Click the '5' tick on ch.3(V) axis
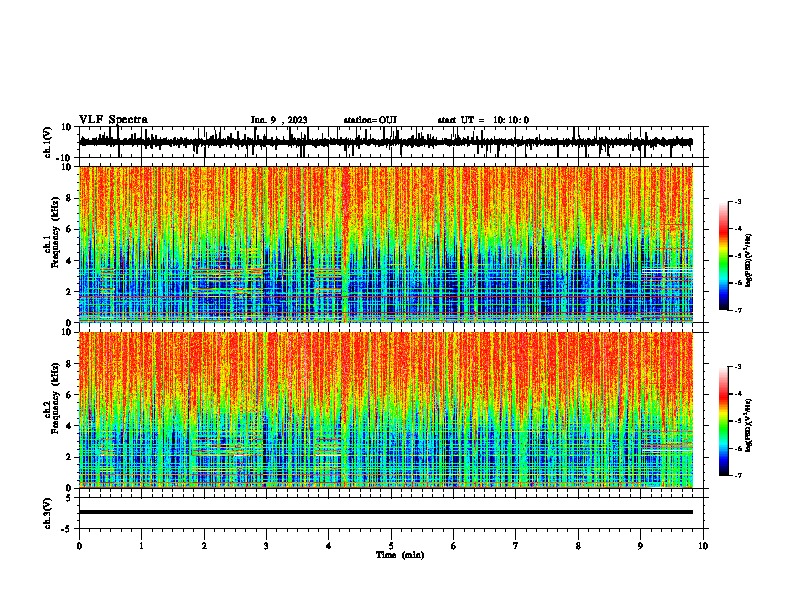This screenshot has width=792, height=612. click(70, 497)
